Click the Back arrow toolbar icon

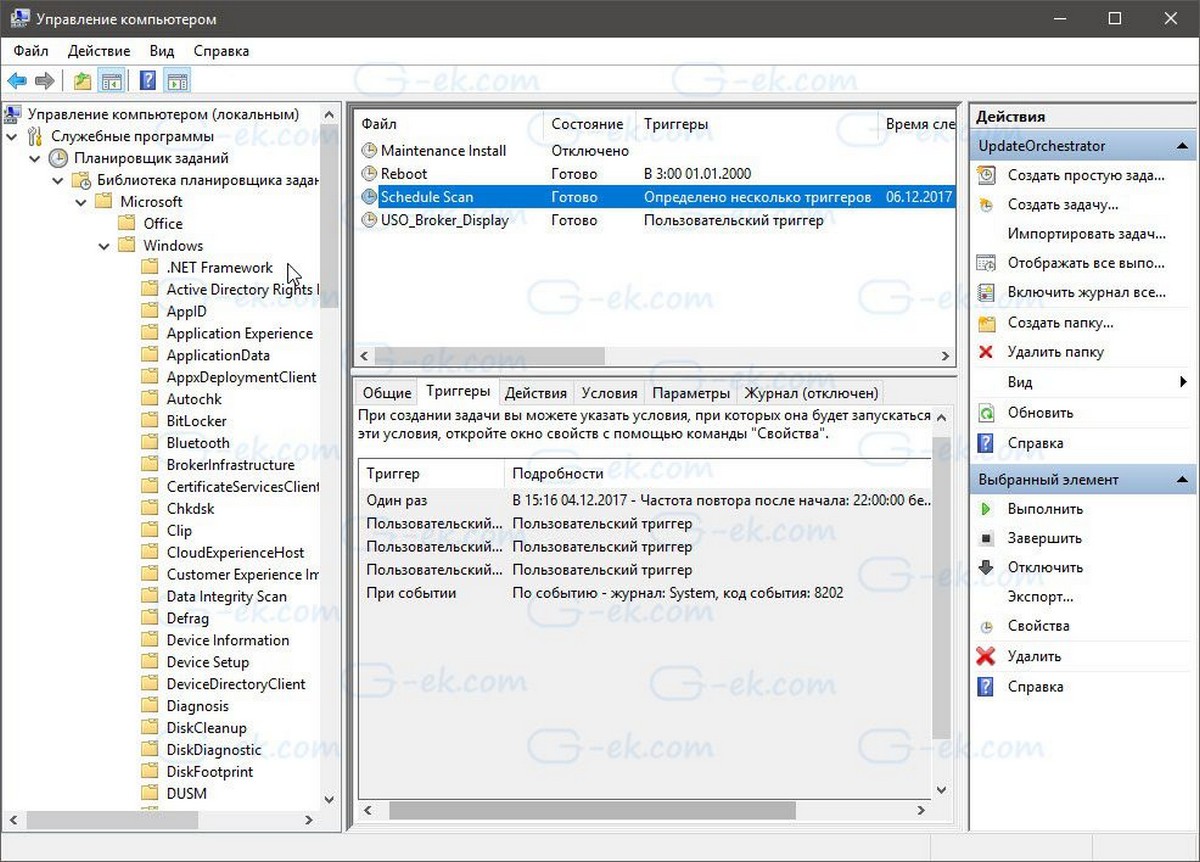coord(17,81)
